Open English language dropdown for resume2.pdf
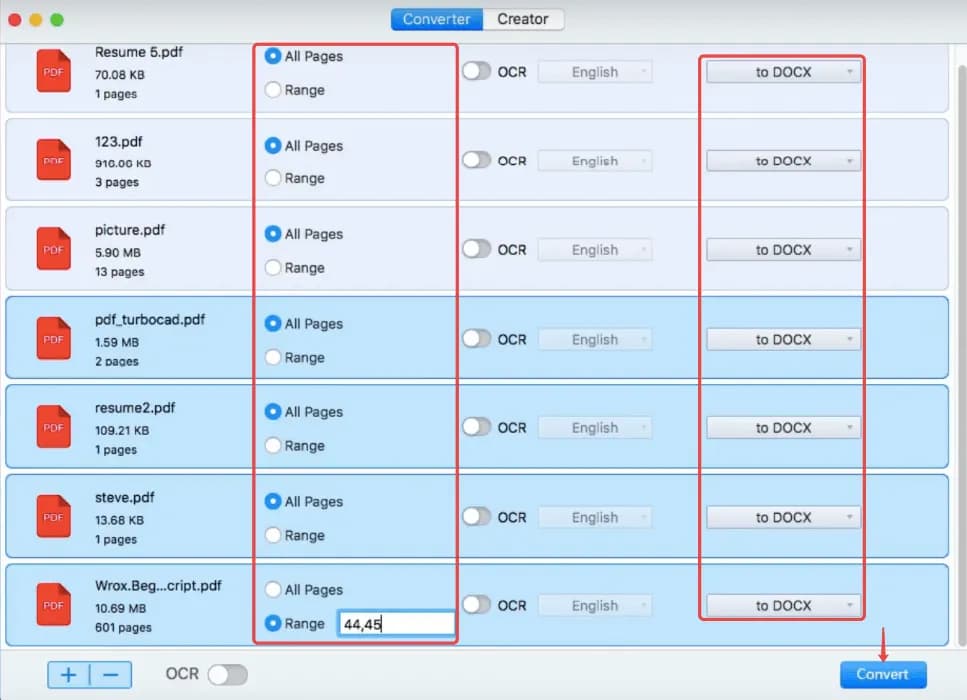 pos(595,428)
